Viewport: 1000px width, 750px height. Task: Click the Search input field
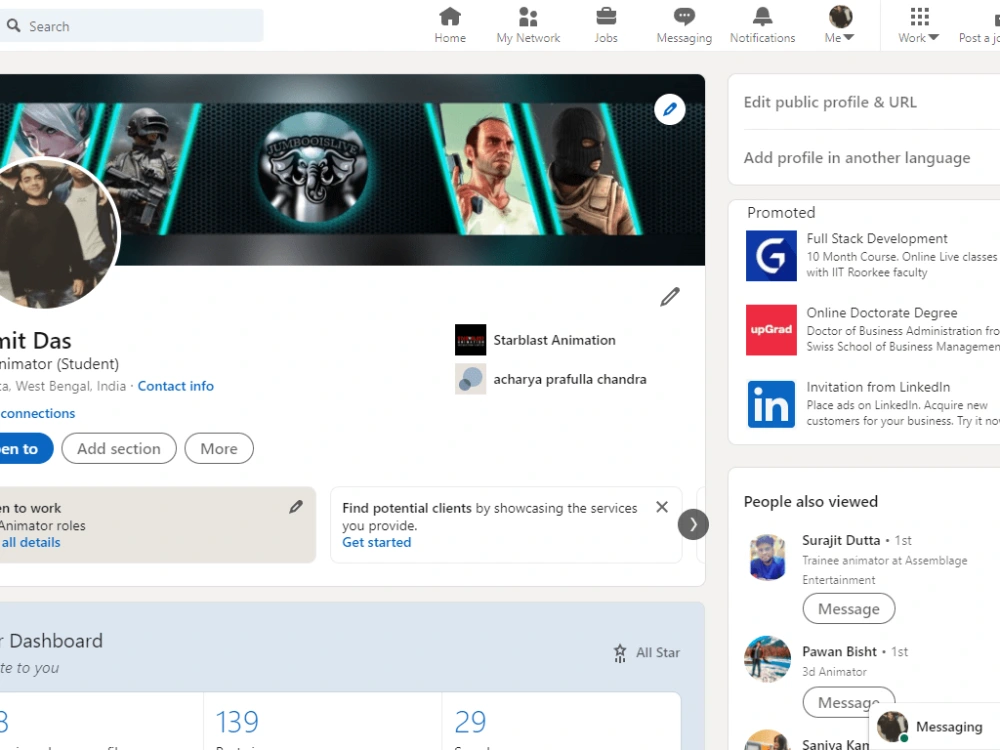131,26
